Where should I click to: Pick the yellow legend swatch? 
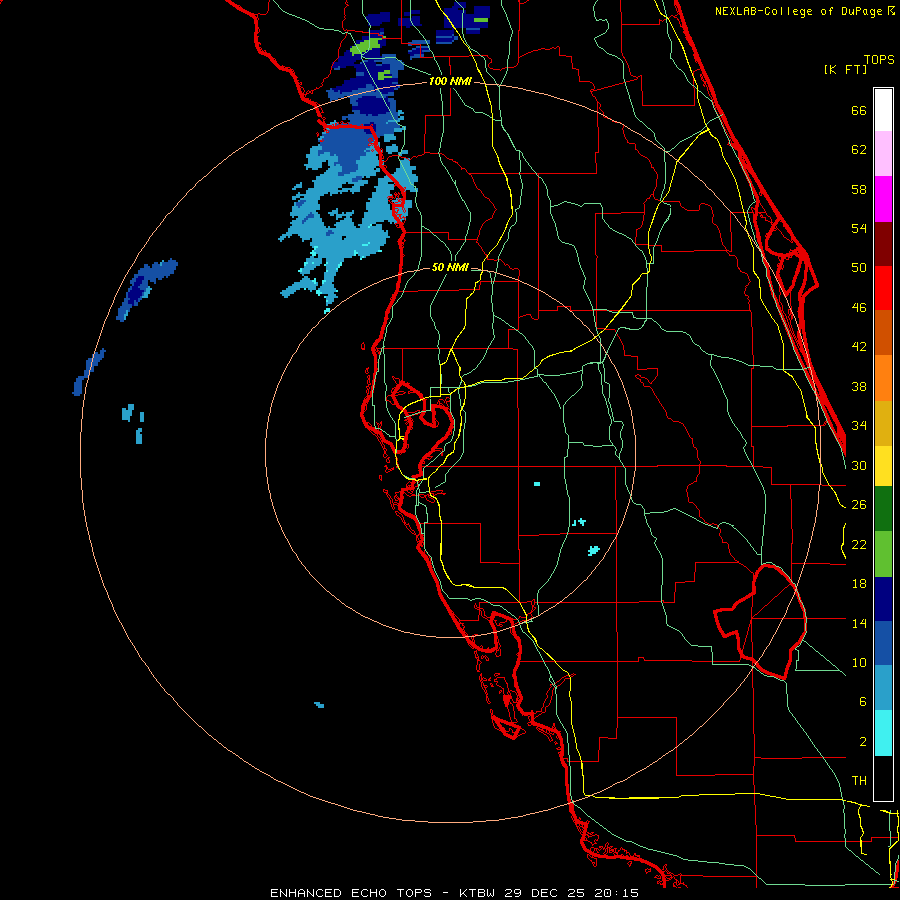pyautogui.click(x=883, y=466)
